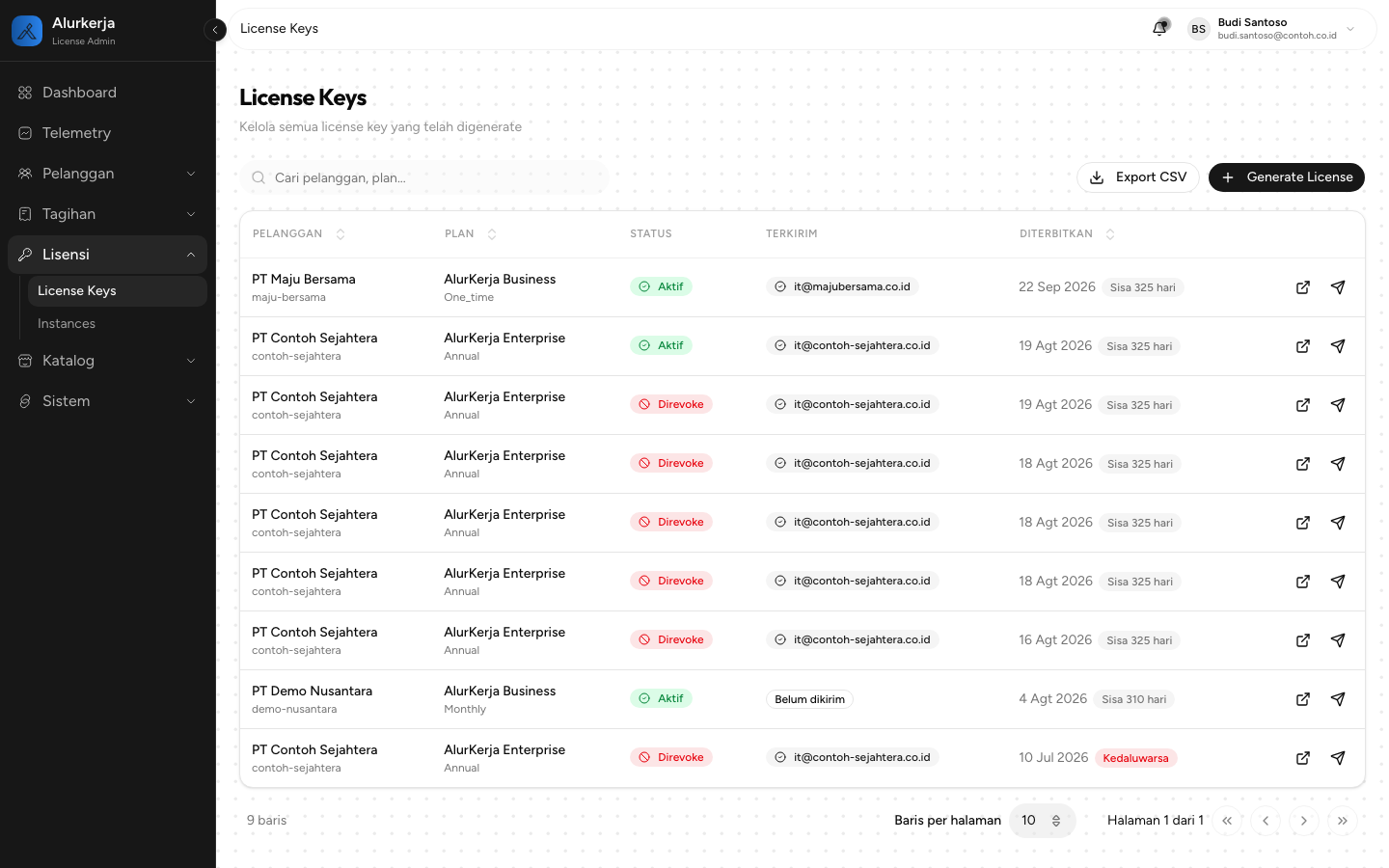This screenshot has height=868, width=1389.
Task: Click 'PT Demo Nusantara' customer name
Action: 312,692
